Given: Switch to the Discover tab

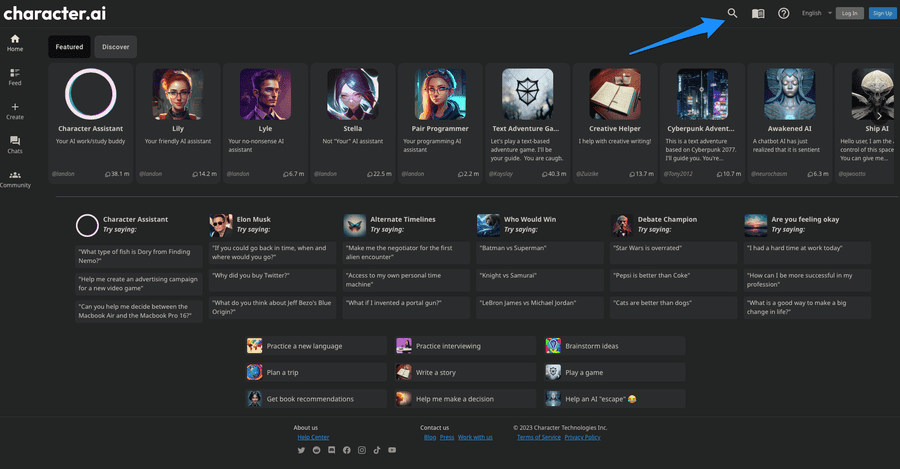Looking at the screenshot, I should point(115,47).
